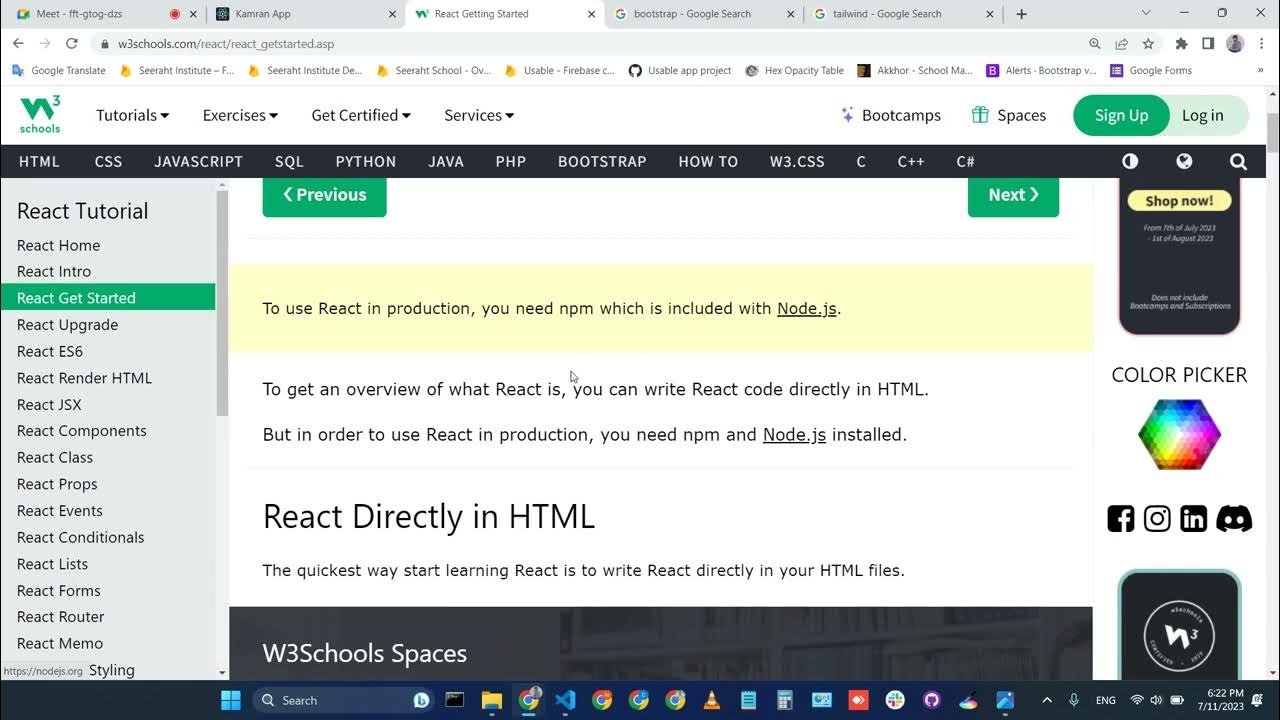Select JAVASCRIPT in the topic navbar
The width and height of the screenshot is (1280, 720).
pyautogui.click(x=198, y=161)
